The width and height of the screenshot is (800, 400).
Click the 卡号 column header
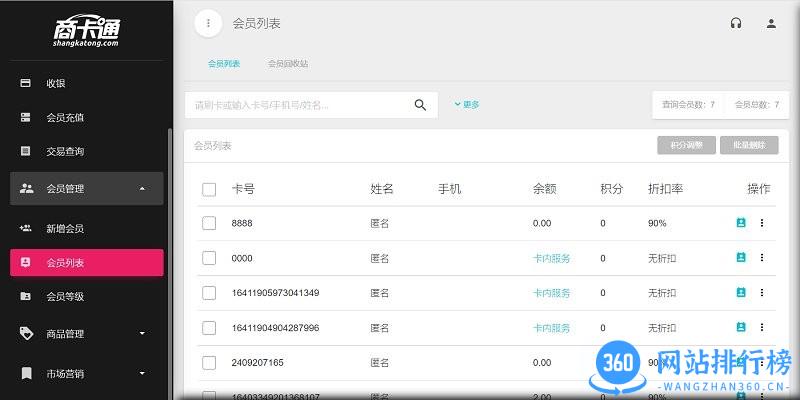point(243,189)
